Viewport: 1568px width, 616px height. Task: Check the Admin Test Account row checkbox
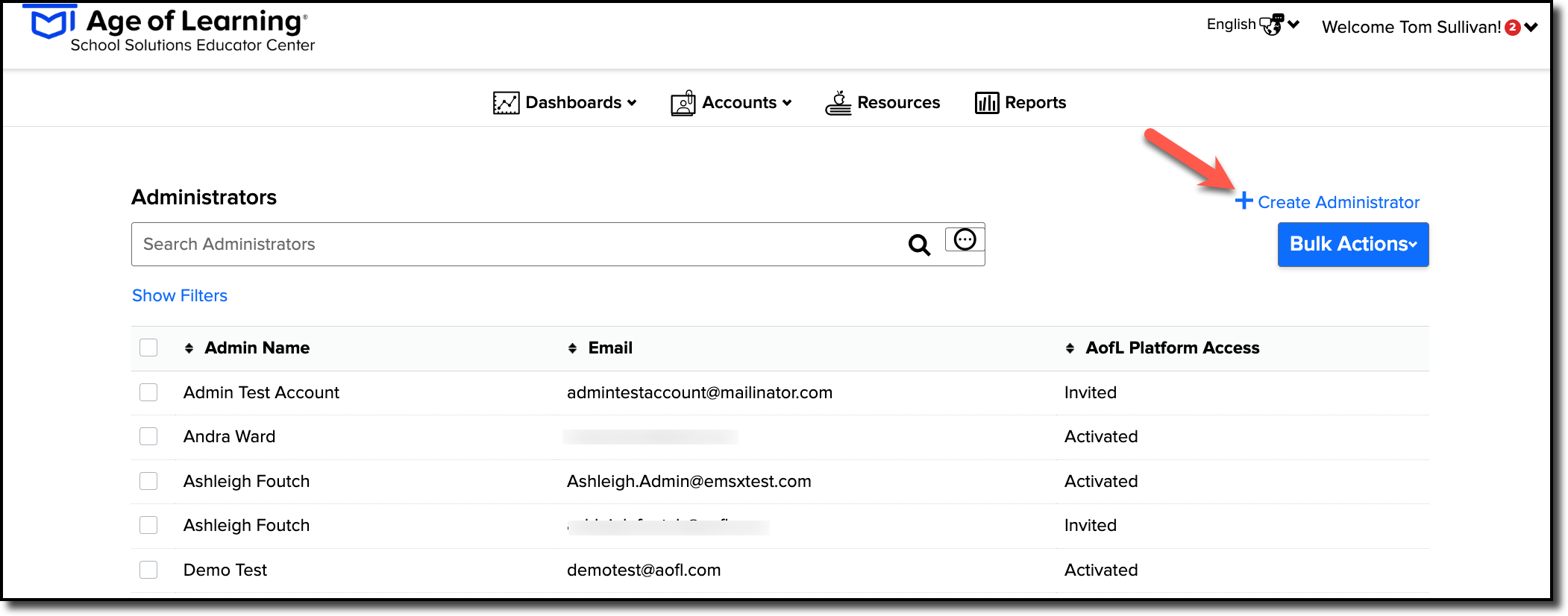[148, 392]
